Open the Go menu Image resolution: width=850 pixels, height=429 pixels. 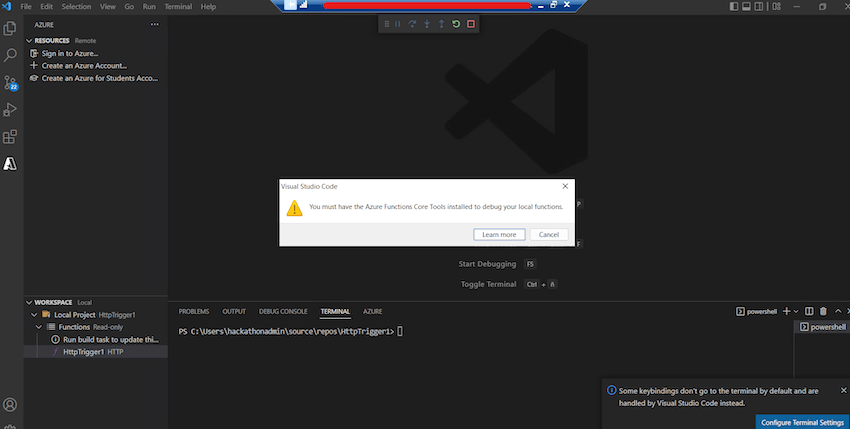(x=129, y=7)
